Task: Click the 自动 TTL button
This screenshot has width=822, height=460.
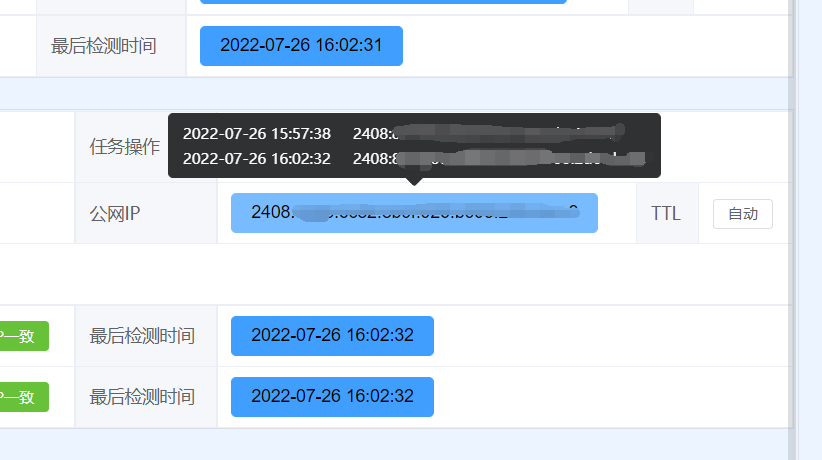Action: pyautogui.click(x=742, y=213)
